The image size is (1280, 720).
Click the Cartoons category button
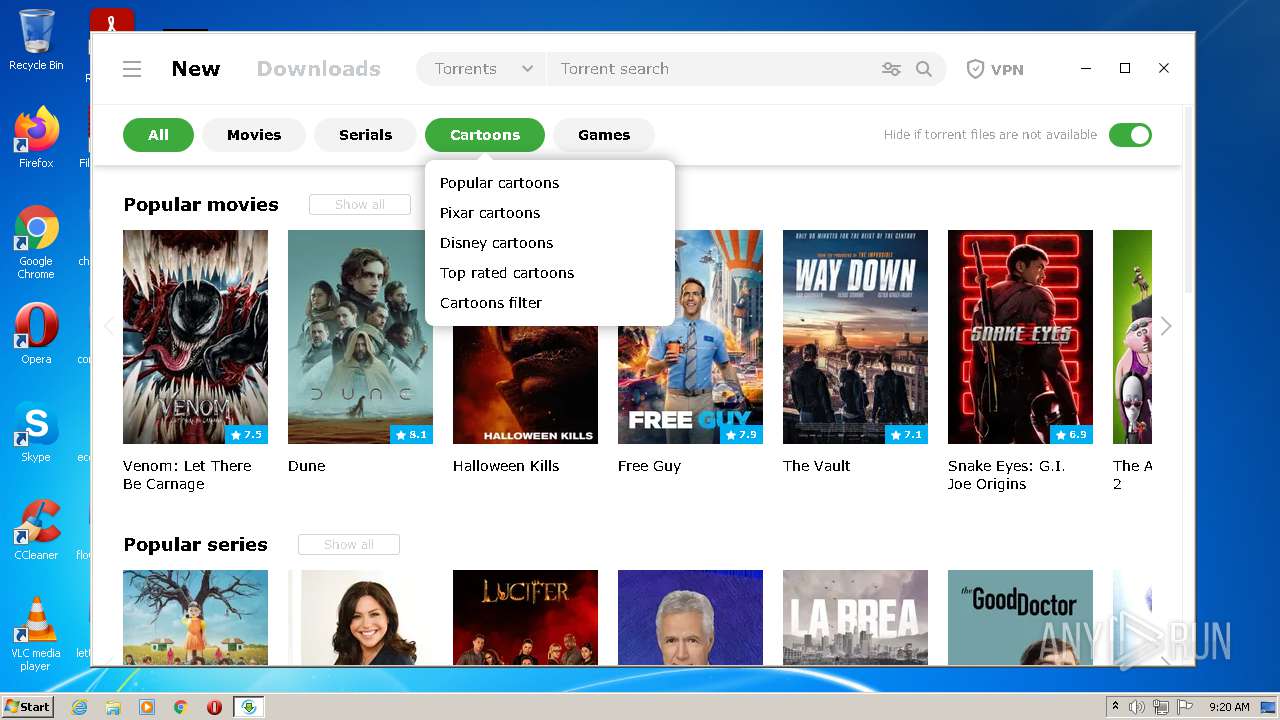(485, 135)
